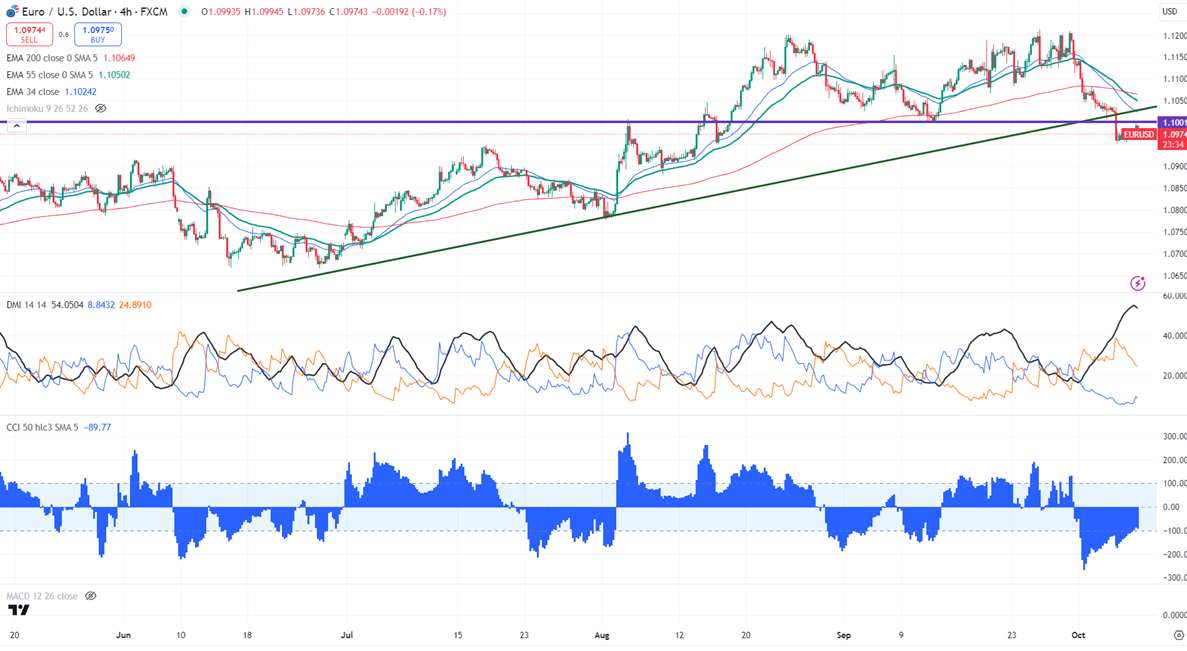Select the EMA 55 close indicator legend
Image resolution: width=1187 pixels, height=651 pixels.
pos(49,75)
